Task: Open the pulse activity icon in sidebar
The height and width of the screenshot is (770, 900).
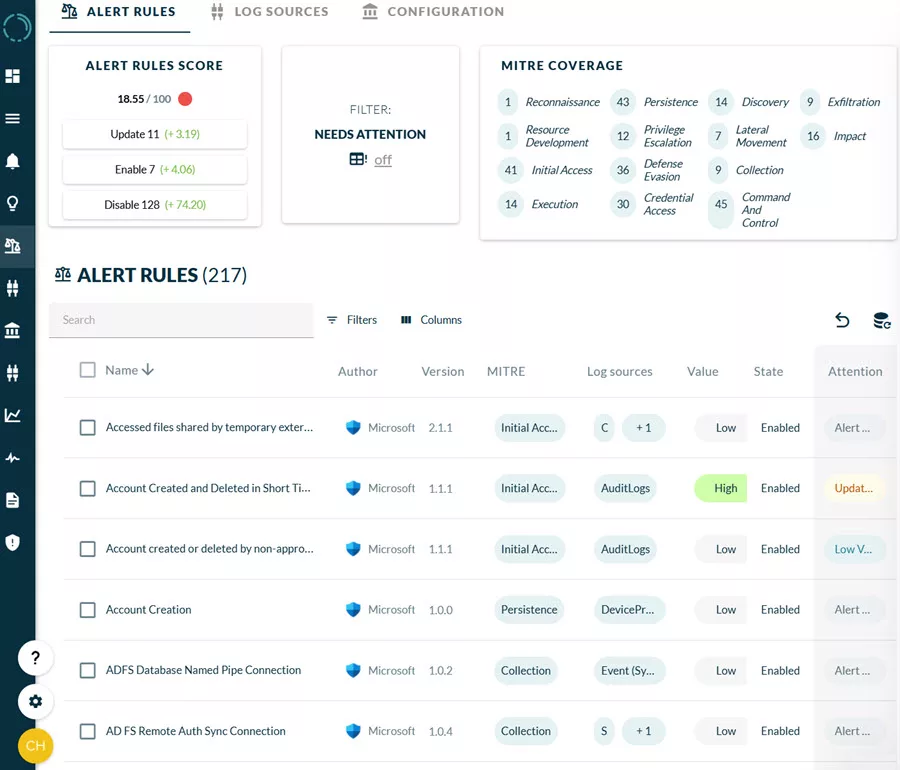Action: pyautogui.click(x=13, y=458)
